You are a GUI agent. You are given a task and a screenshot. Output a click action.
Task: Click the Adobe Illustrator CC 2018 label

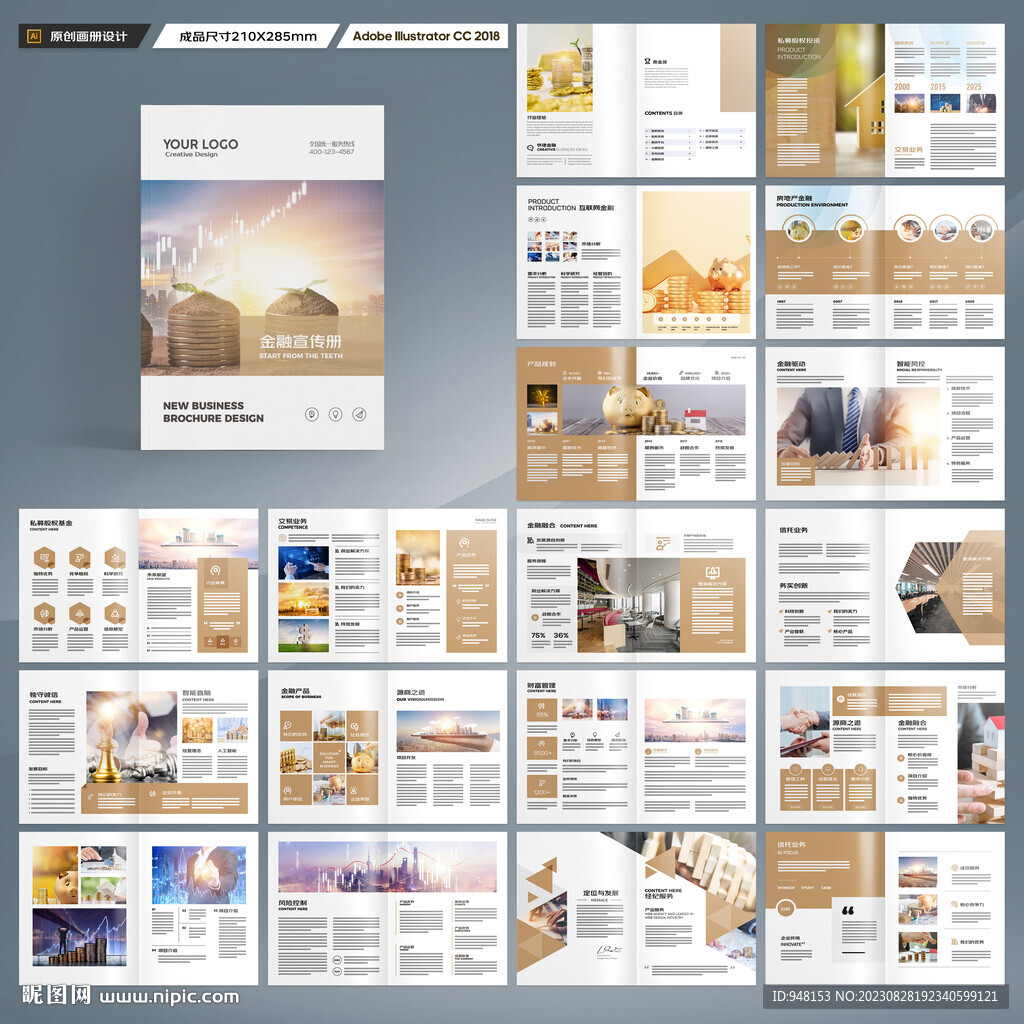pyautogui.click(x=426, y=36)
